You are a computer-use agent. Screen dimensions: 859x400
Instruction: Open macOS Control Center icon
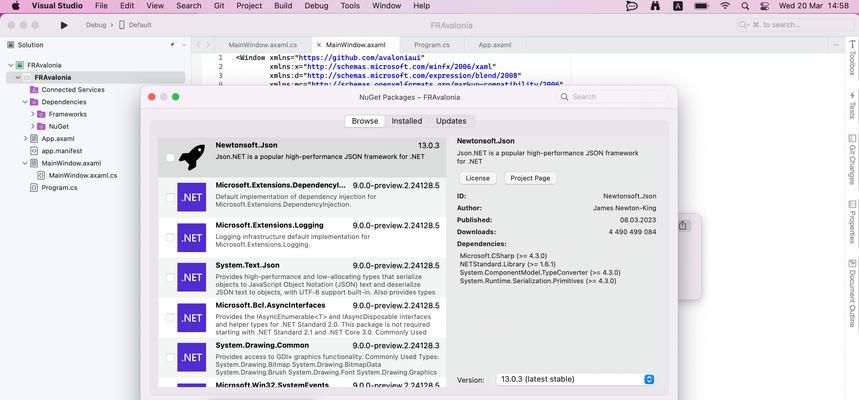[x=765, y=6]
